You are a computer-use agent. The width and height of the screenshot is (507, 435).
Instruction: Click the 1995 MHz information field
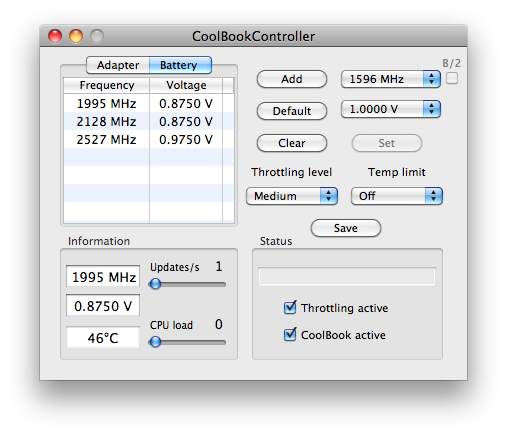click(x=103, y=276)
